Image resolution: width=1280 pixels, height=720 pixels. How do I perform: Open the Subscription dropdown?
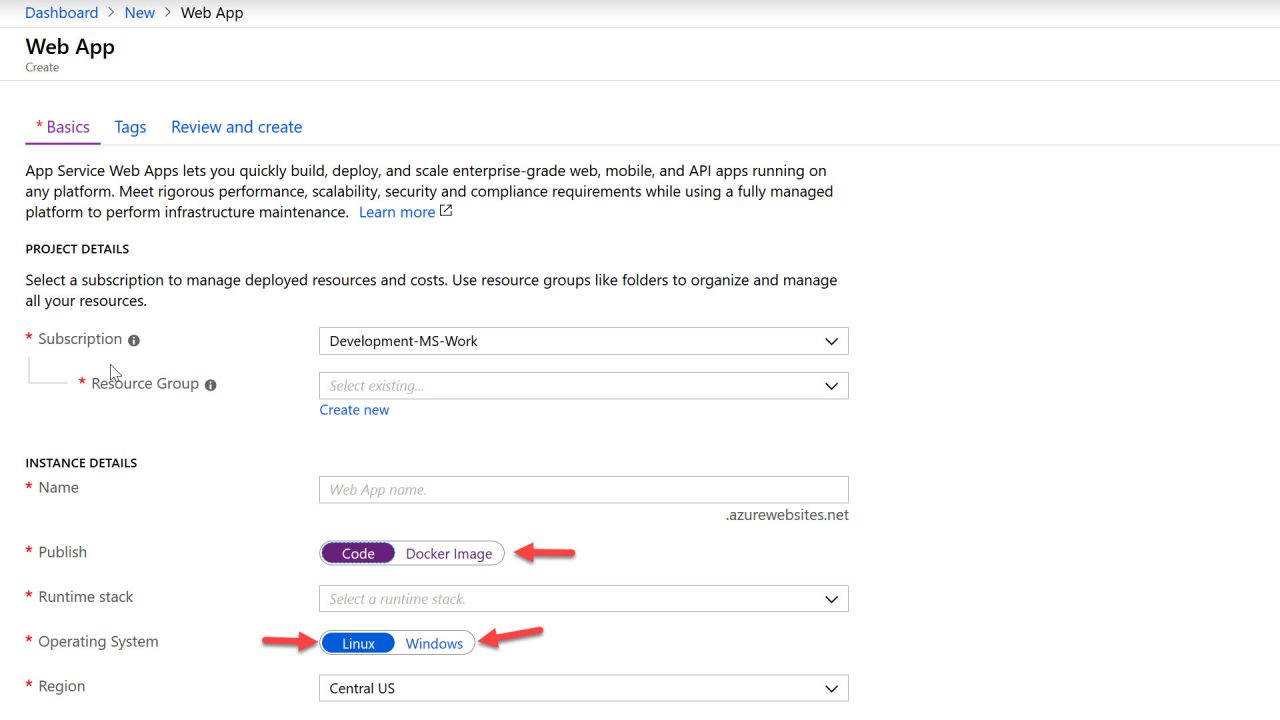[583, 341]
